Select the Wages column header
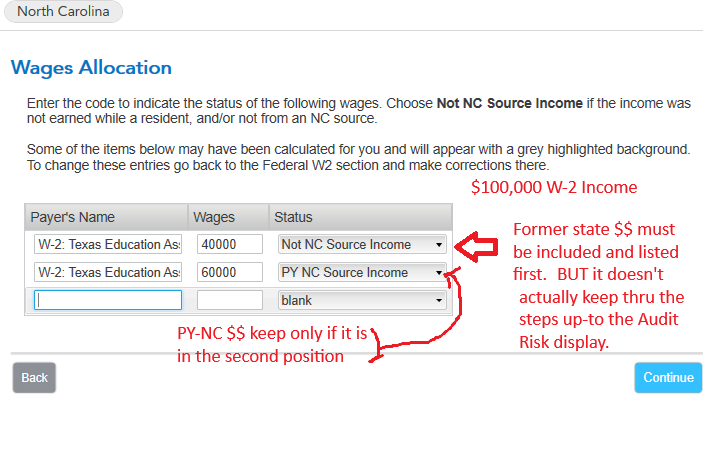 [x=214, y=217]
